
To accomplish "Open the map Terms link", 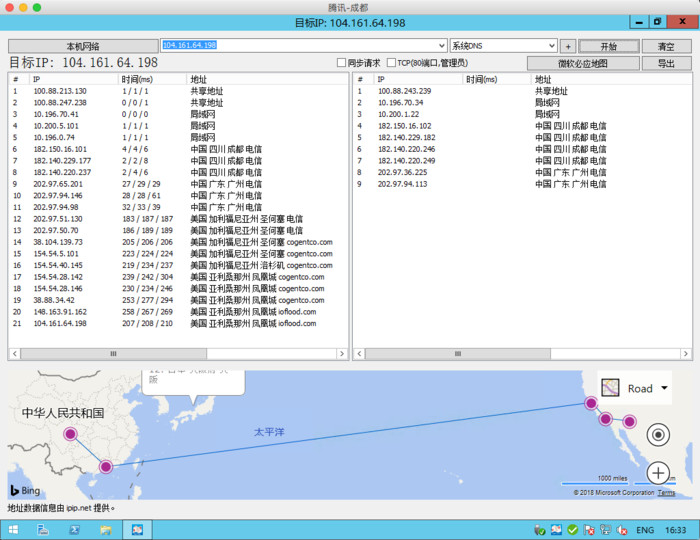I will tap(666, 493).
